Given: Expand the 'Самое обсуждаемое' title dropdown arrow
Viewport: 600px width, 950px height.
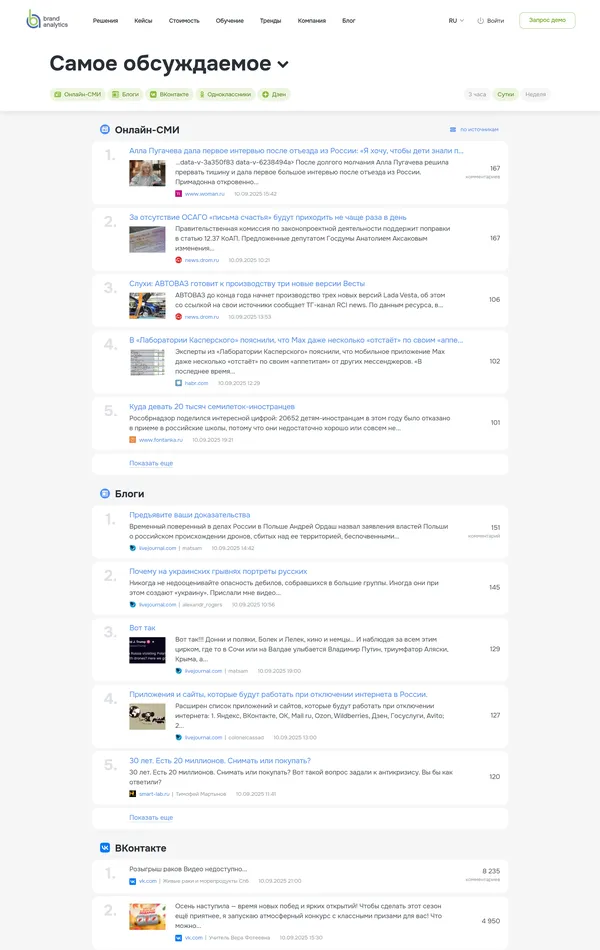Looking at the screenshot, I should [x=283, y=65].
